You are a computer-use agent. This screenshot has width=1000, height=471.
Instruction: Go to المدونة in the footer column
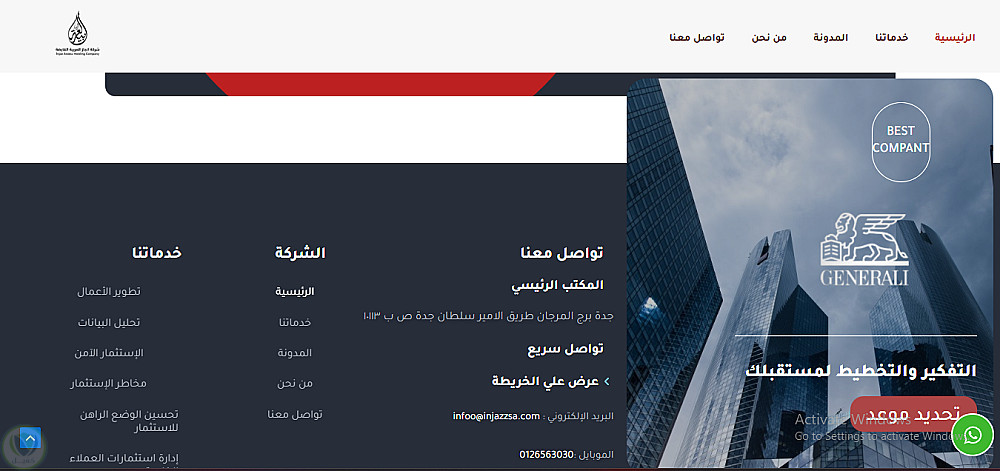295,352
